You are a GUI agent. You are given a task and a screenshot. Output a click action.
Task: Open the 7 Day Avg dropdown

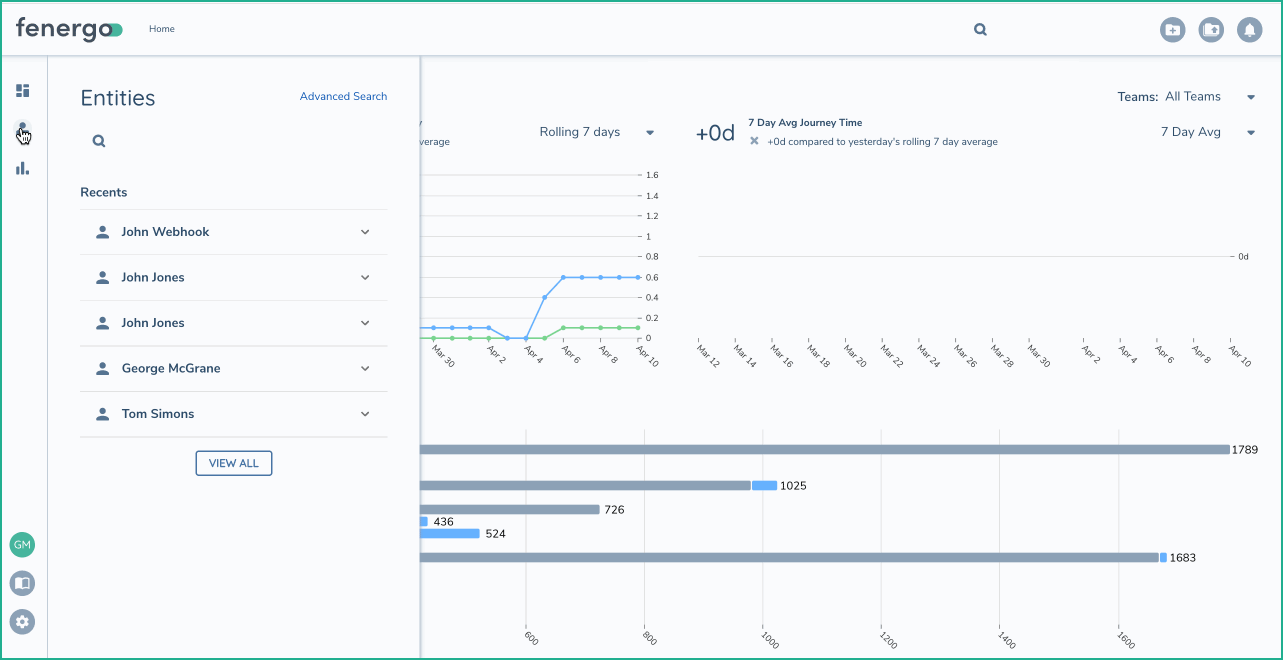click(x=1206, y=132)
